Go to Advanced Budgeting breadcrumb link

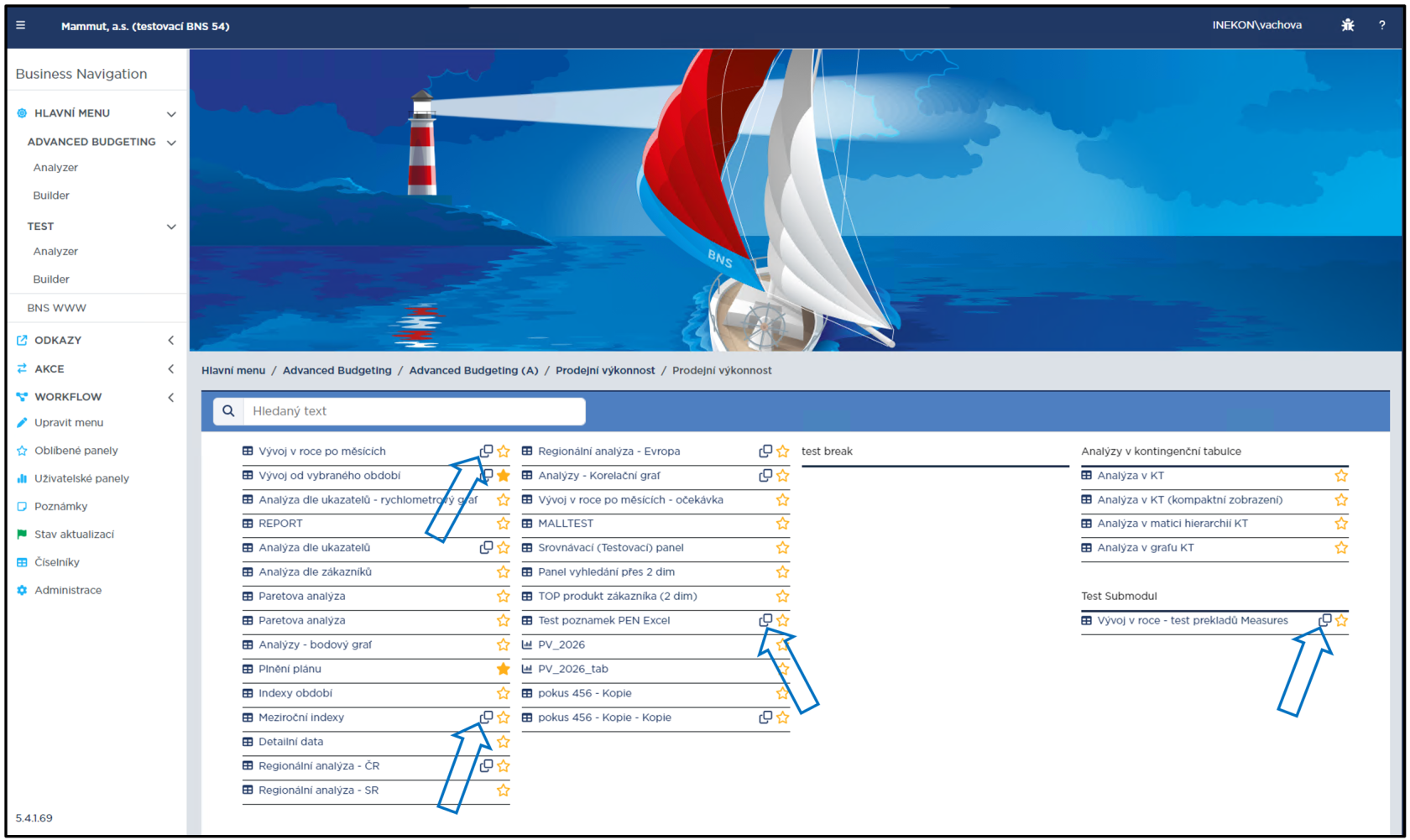coord(337,370)
